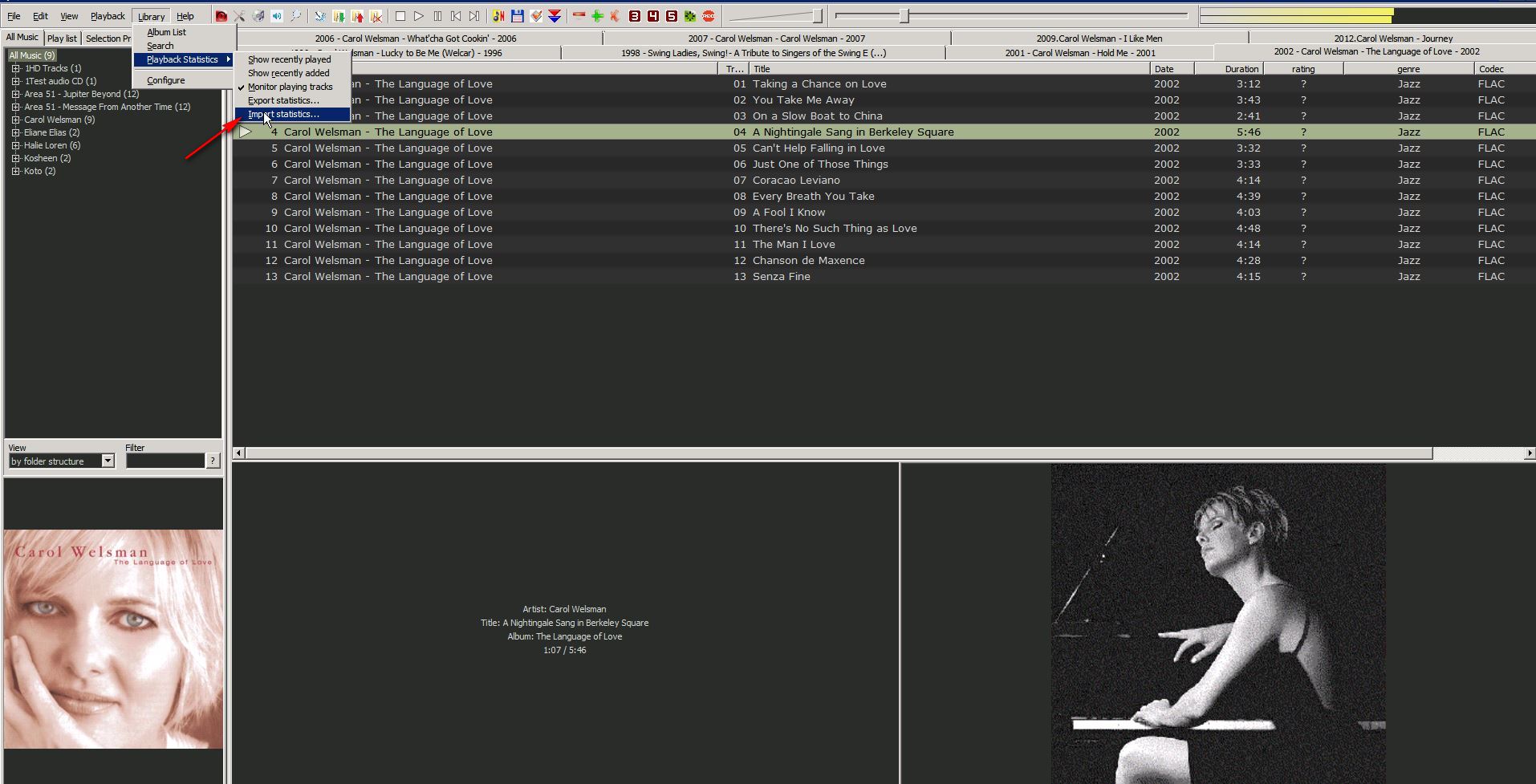1536x784 pixels.
Task: Select track 'Every Breath You Take'
Action: coord(813,197)
